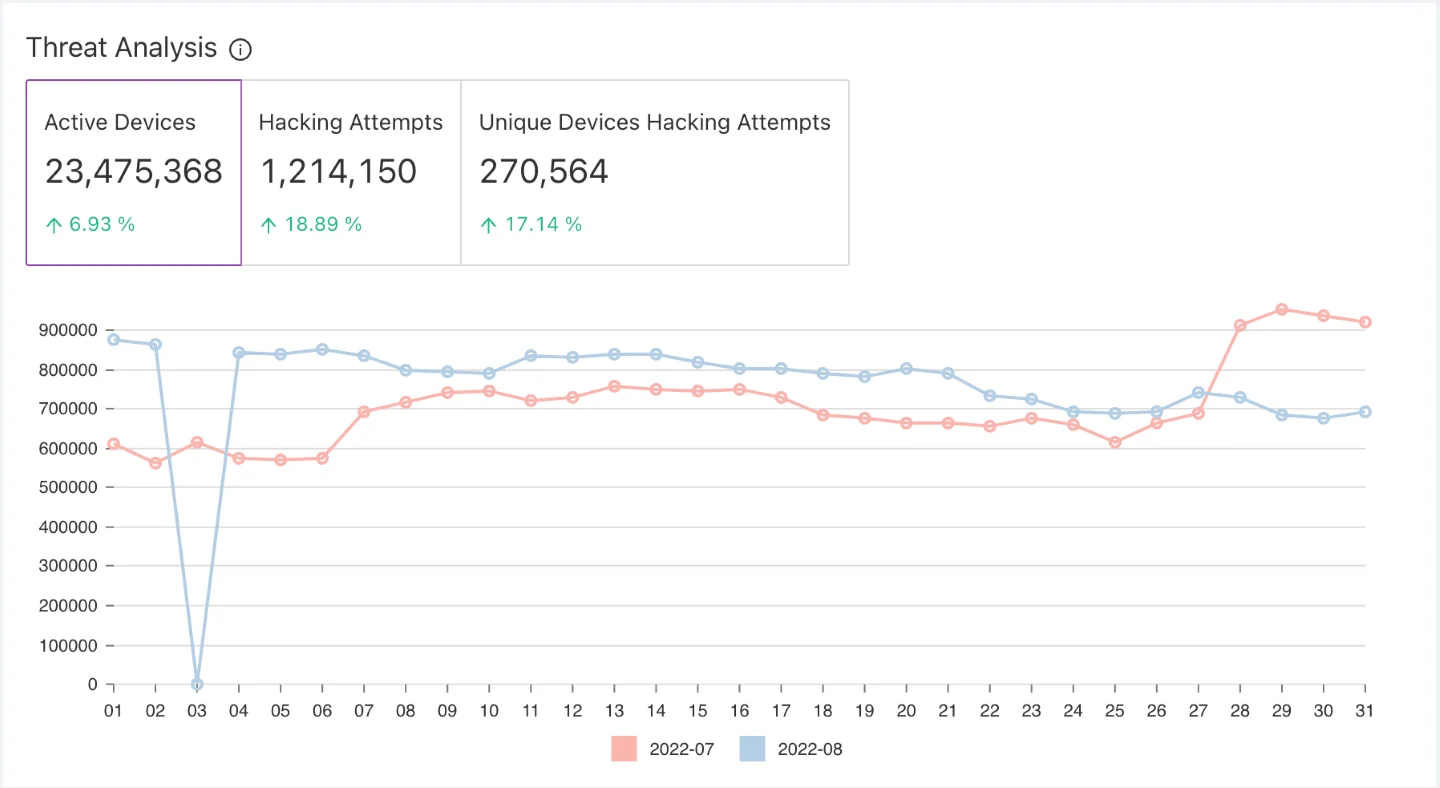Click the blue 2022-08 legend swatch
This screenshot has height=788, width=1440.
tap(752, 749)
